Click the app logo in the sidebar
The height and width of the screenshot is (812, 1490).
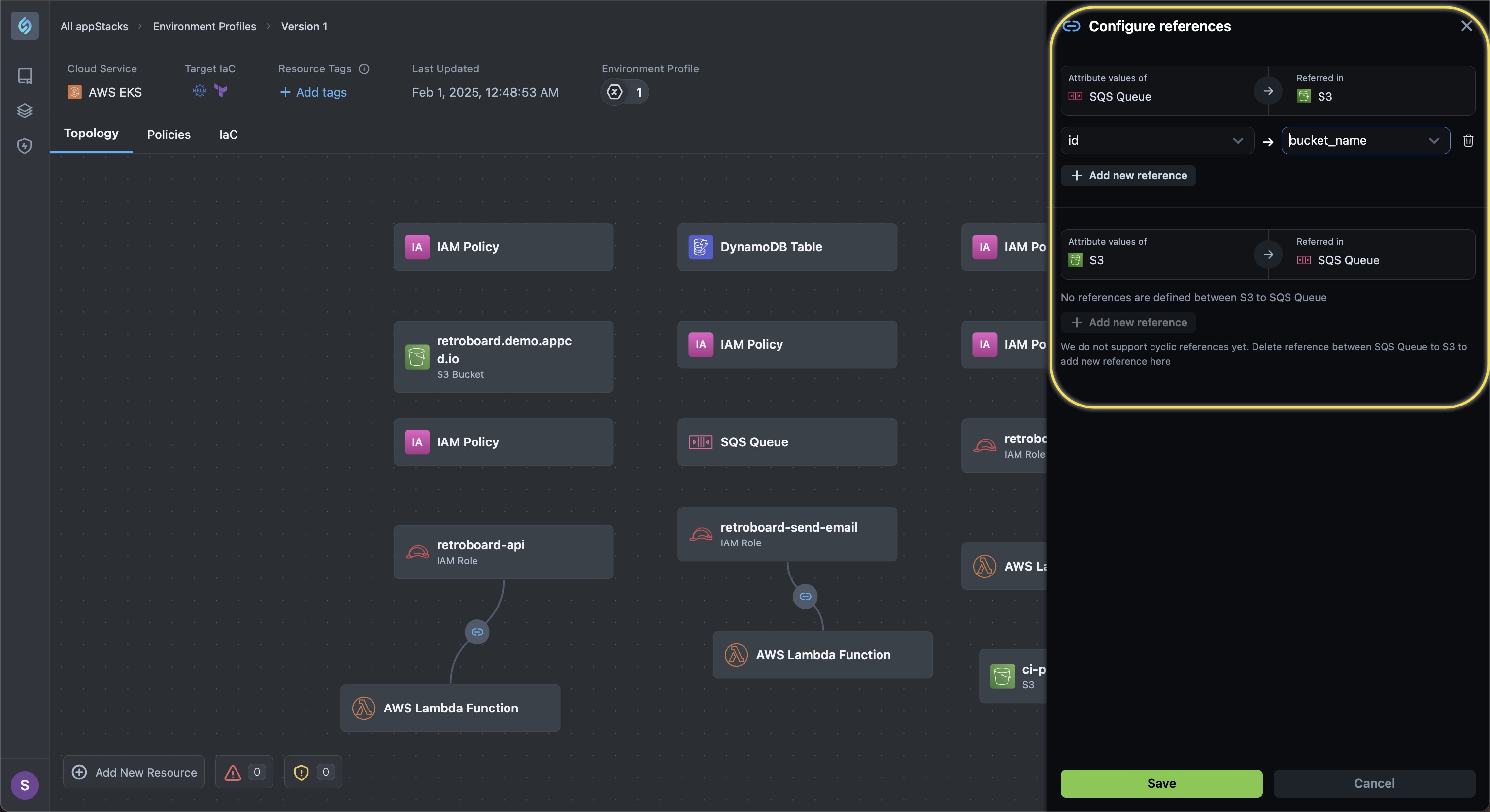[x=25, y=26]
